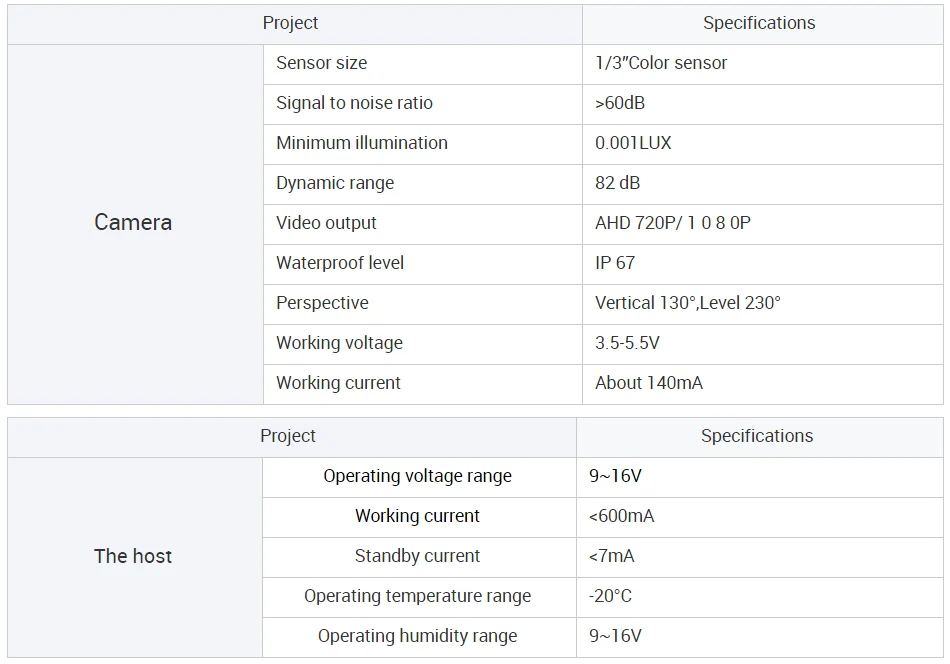Select the <600mA value
Screen dimensions: 950x664
[x=622, y=516]
